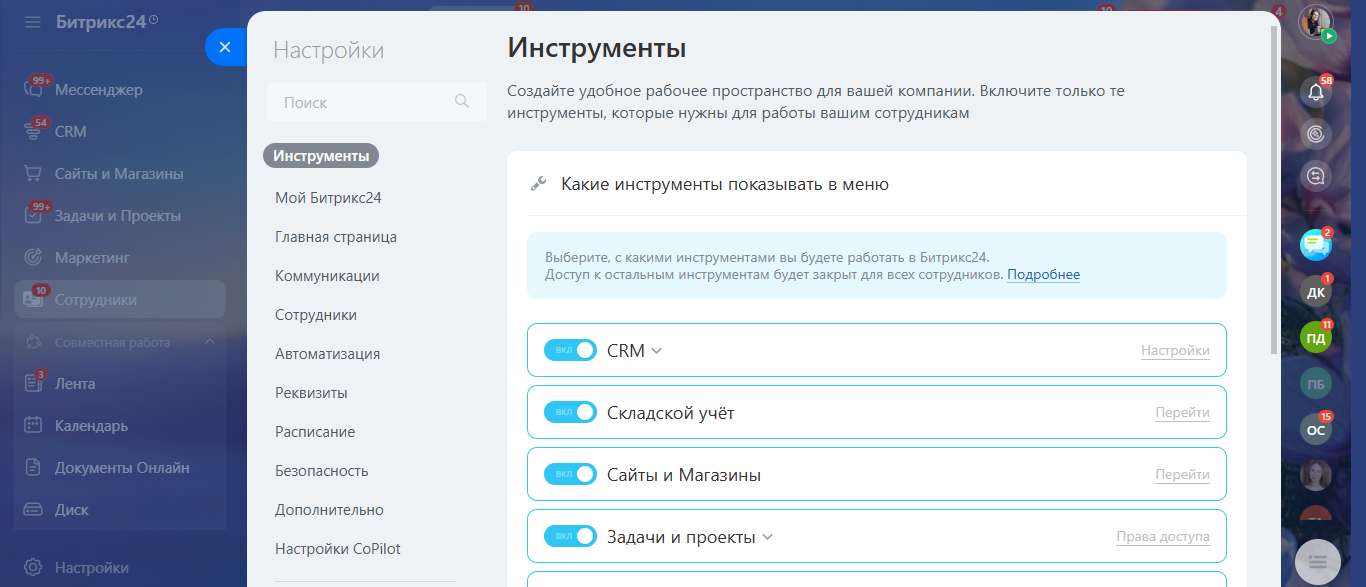Click the clock icon beside the Битрикс24 logo
The image size is (1366, 587).
153,20
